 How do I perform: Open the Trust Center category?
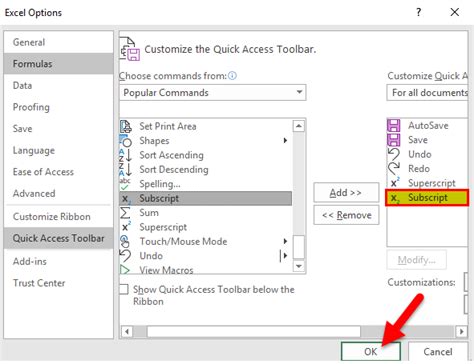[58, 283]
